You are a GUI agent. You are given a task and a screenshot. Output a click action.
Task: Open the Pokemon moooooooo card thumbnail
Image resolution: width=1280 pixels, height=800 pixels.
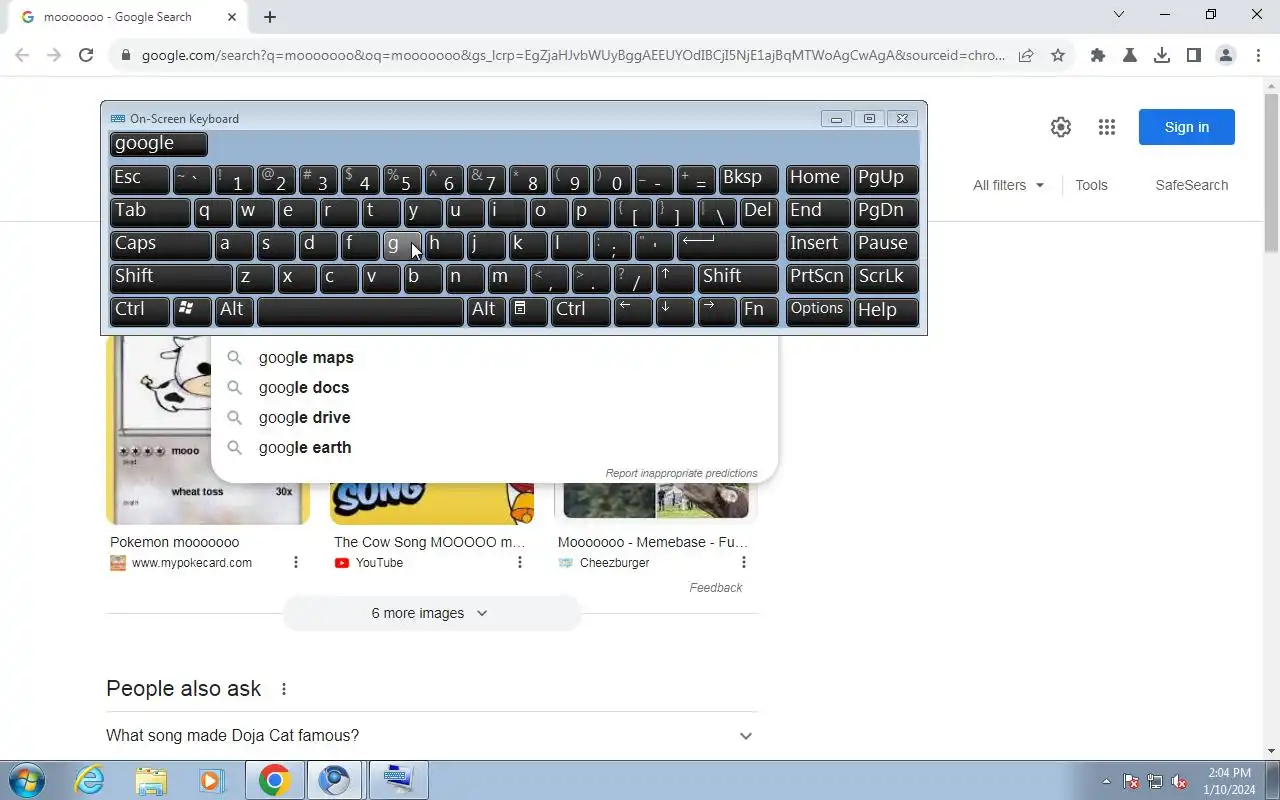(x=208, y=430)
